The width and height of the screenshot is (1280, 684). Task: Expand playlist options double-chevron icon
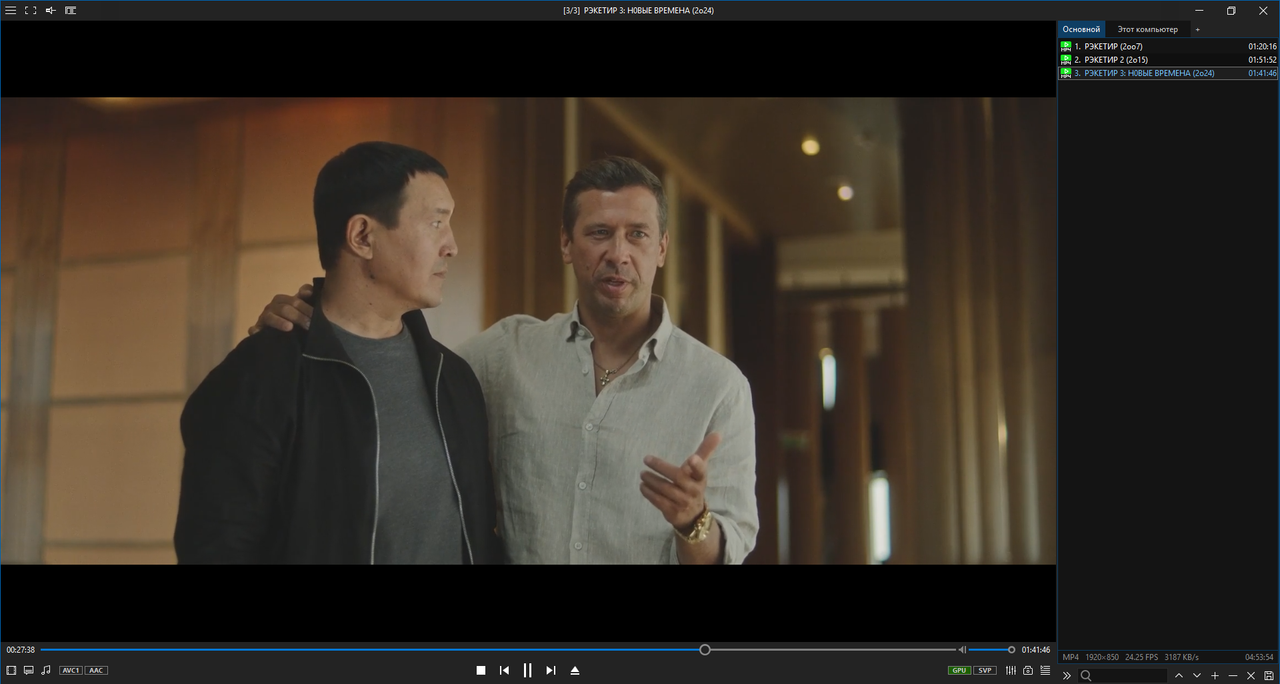pyautogui.click(x=1067, y=676)
